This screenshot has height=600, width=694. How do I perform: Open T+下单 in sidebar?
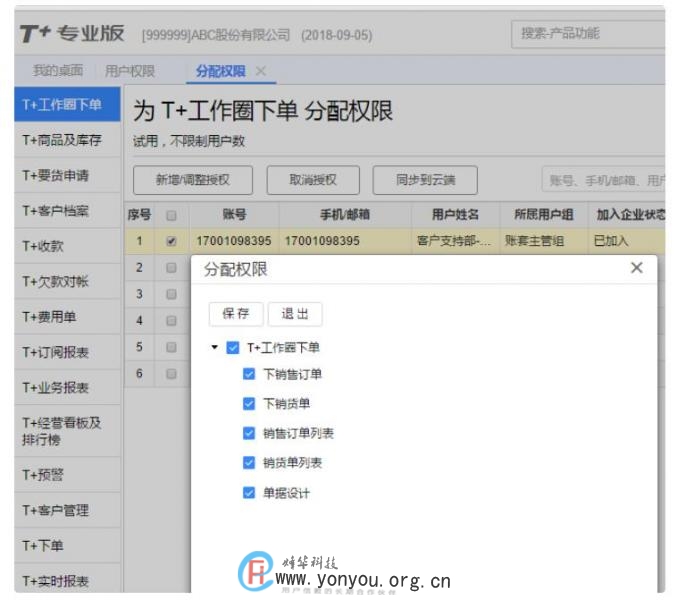coord(67,546)
